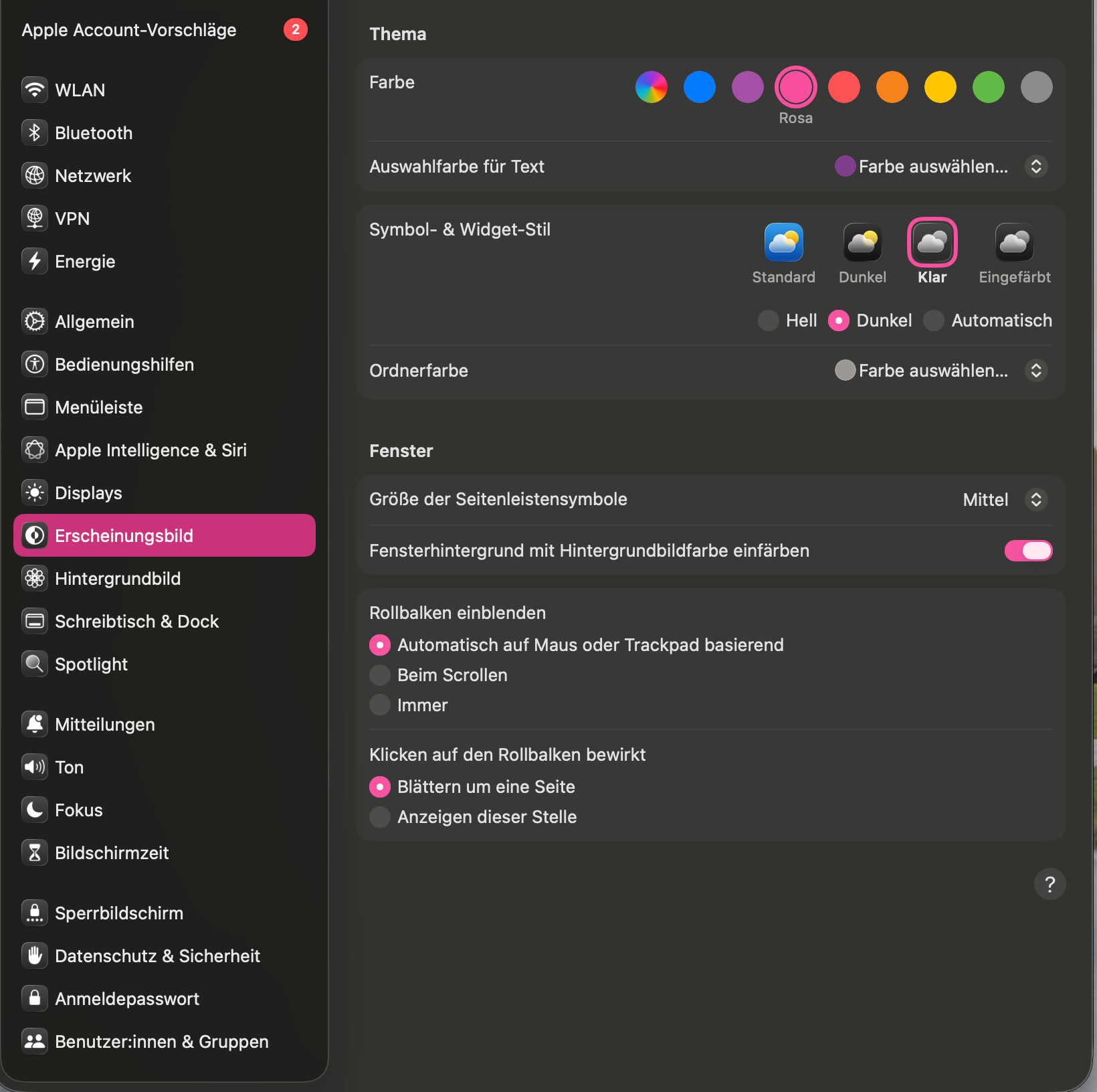Select Anzeigen dieser Stelle option
The width and height of the screenshot is (1097, 1092).
point(380,817)
